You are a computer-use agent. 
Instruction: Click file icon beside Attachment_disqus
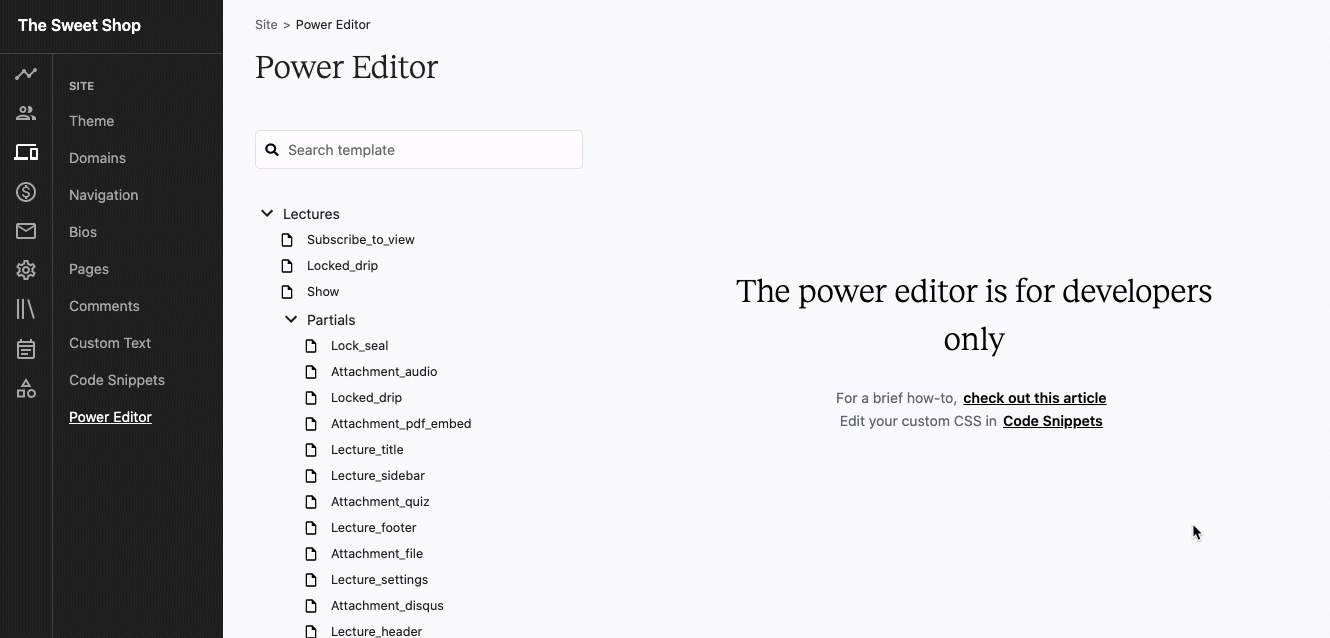pyautogui.click(x=312, y=606)
